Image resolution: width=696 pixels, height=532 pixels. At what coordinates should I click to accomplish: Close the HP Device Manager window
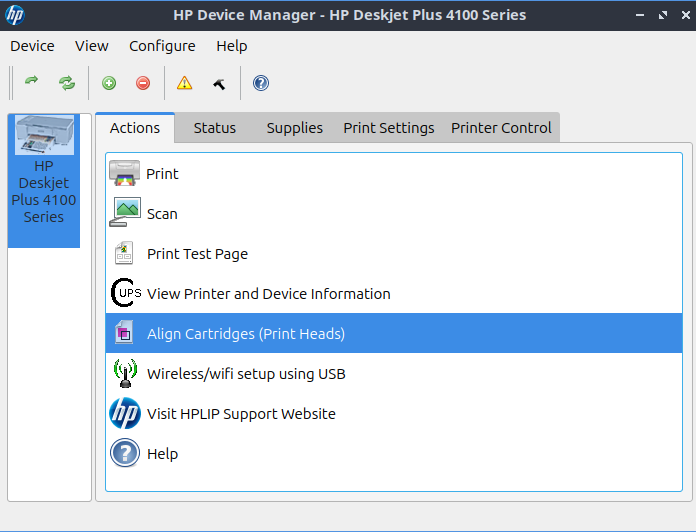(x=685, y=15)
